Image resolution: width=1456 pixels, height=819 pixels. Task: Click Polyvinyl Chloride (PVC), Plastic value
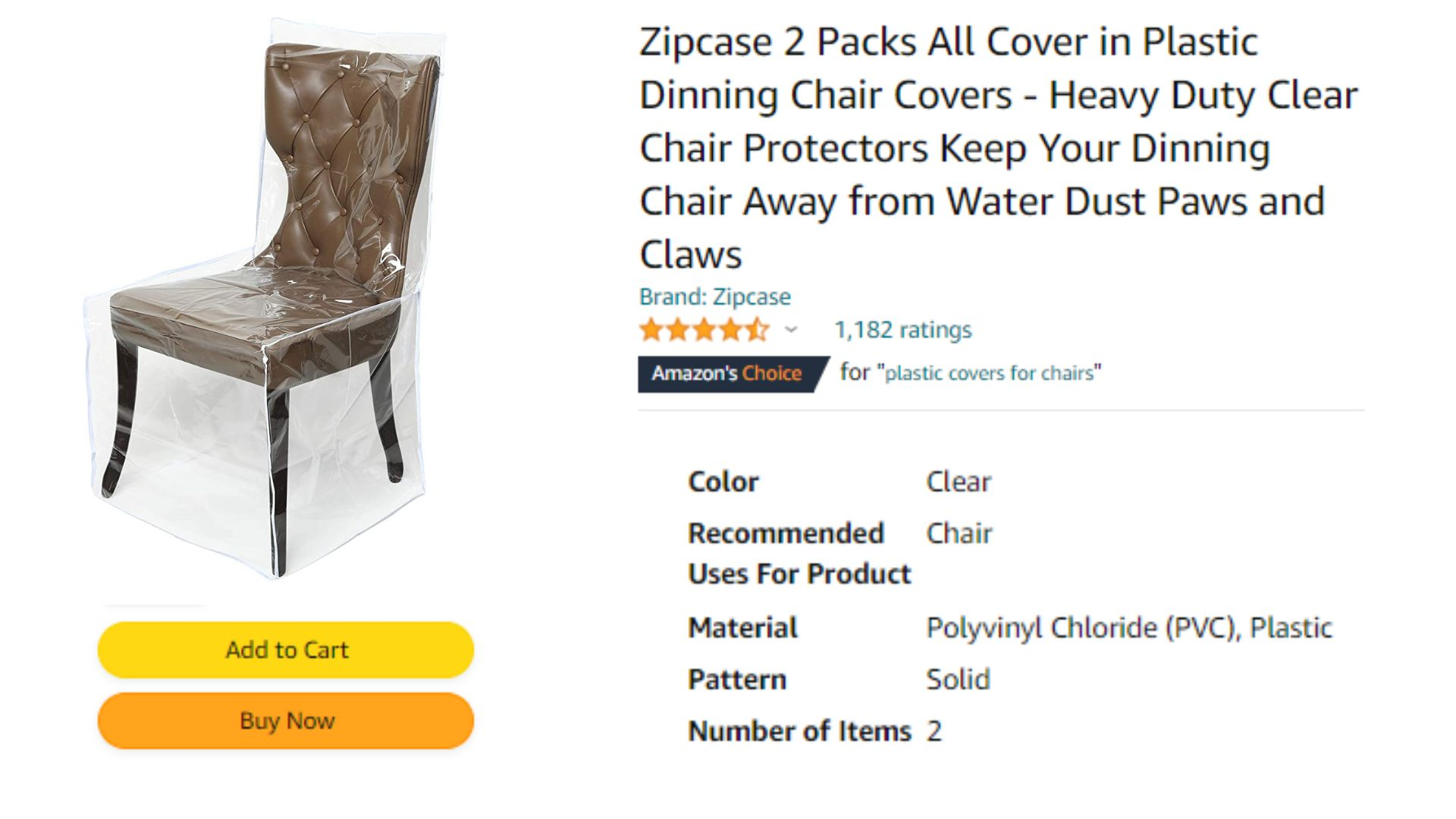click(1129, 628)
